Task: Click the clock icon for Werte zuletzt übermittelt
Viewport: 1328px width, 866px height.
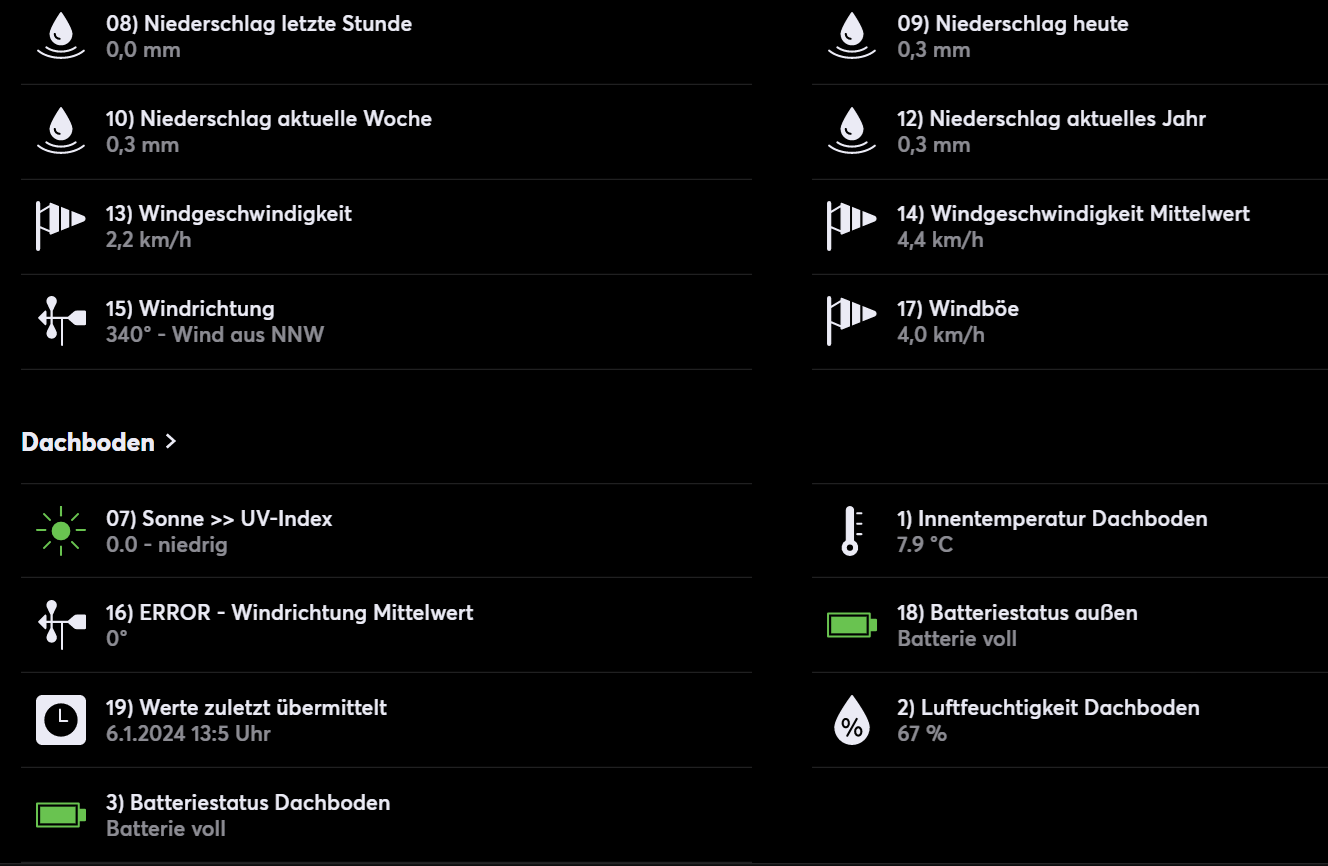Action: [61, 720]
